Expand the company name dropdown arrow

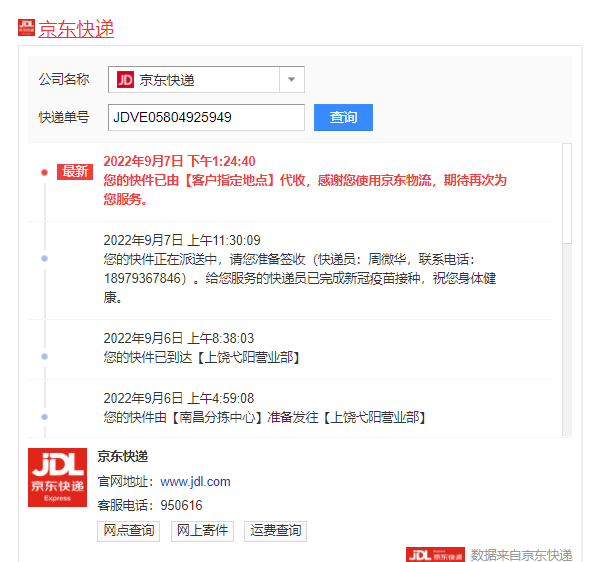point(291,79)
